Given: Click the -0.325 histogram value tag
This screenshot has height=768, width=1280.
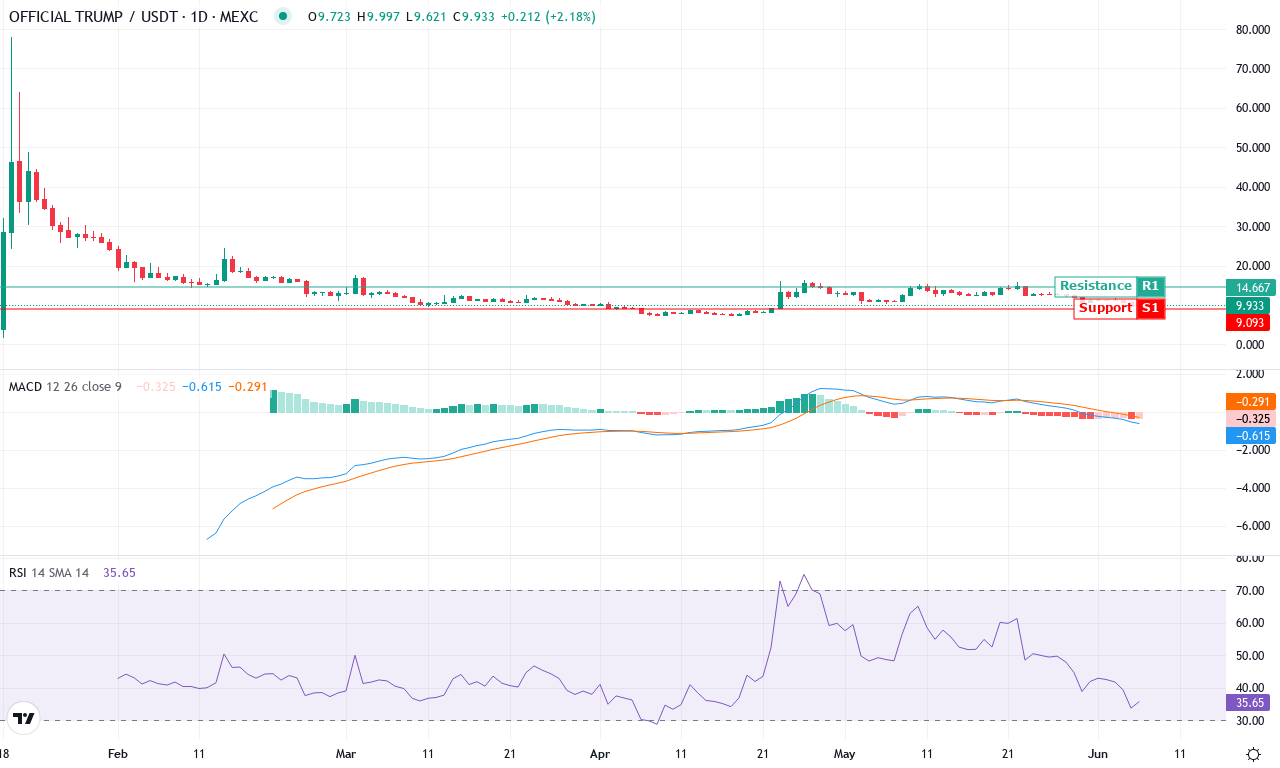Looking at the screenshot, I should [1251, 418].
